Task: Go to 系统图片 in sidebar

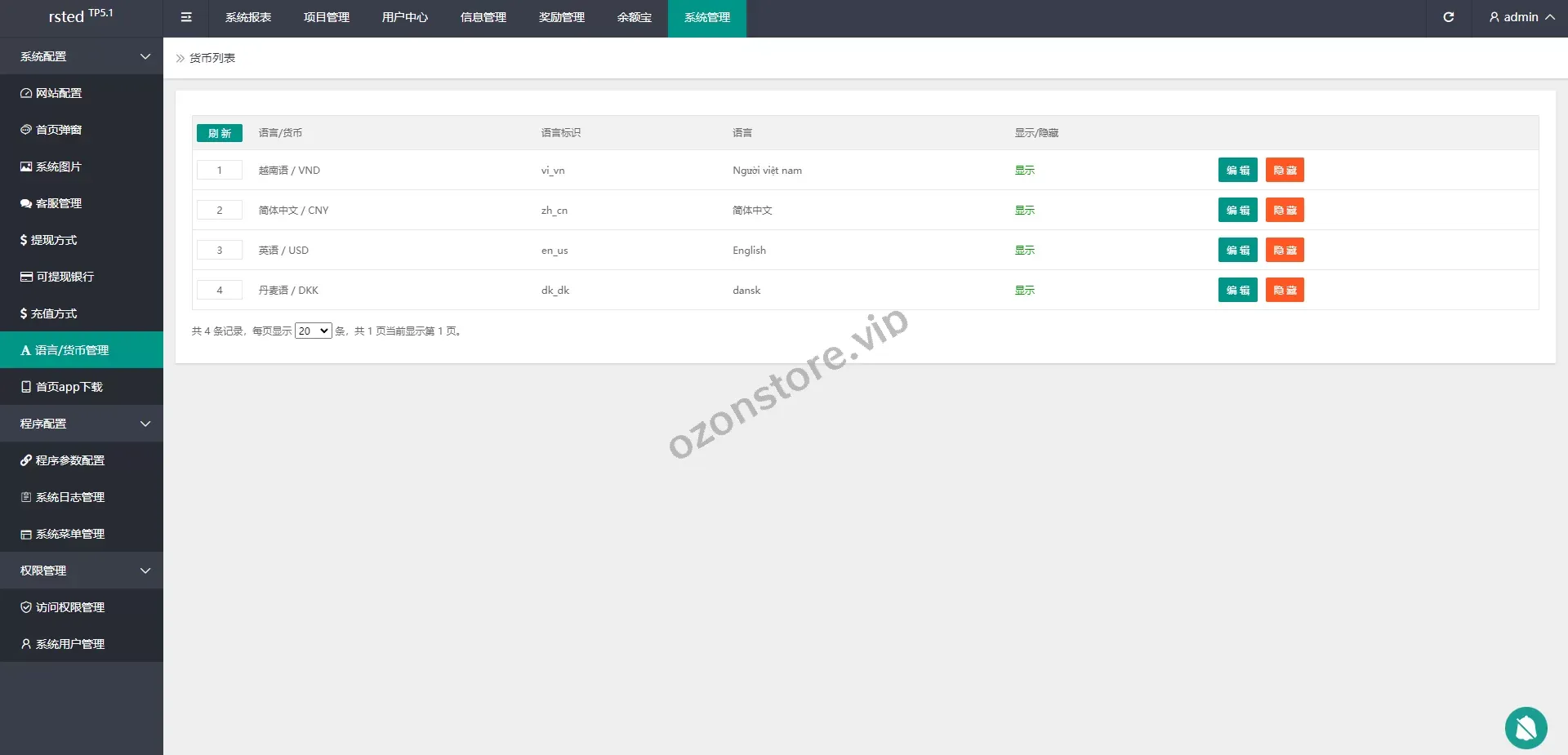Action: pos(59,167)
